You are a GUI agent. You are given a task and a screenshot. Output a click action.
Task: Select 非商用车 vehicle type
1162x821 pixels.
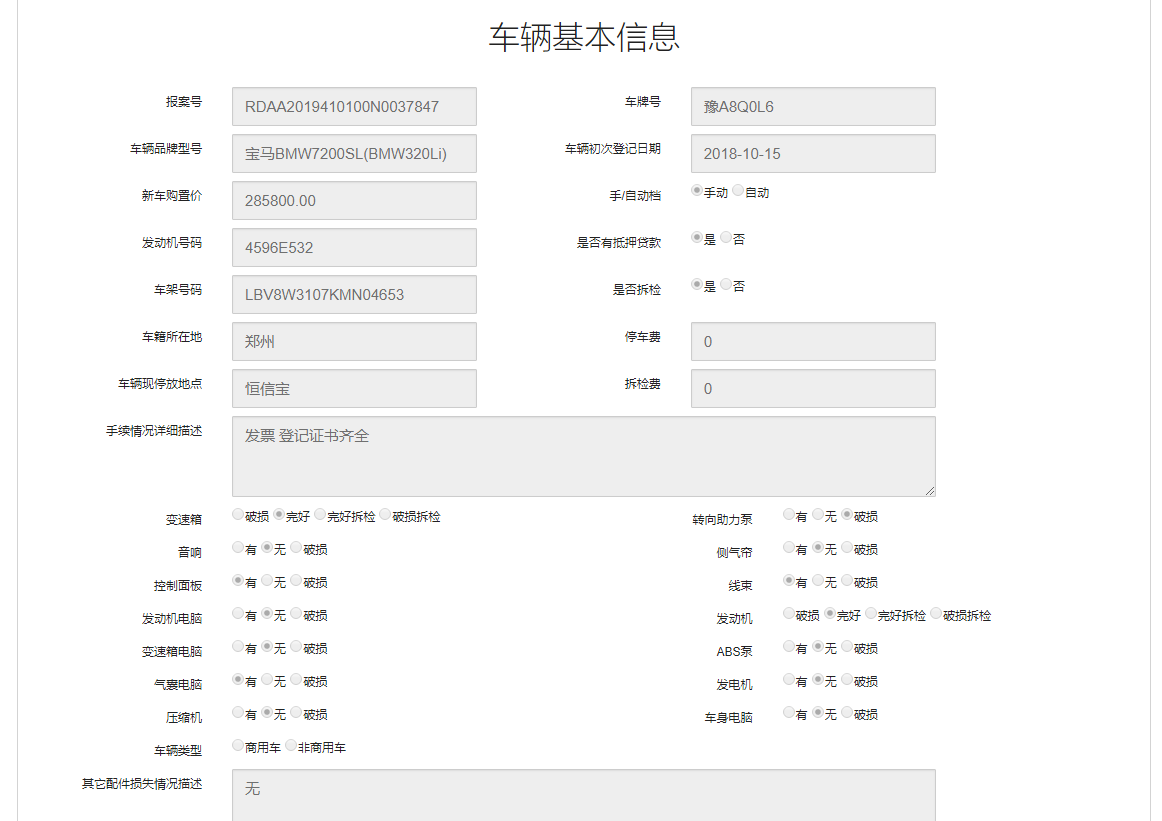click(x=291, y=746)
